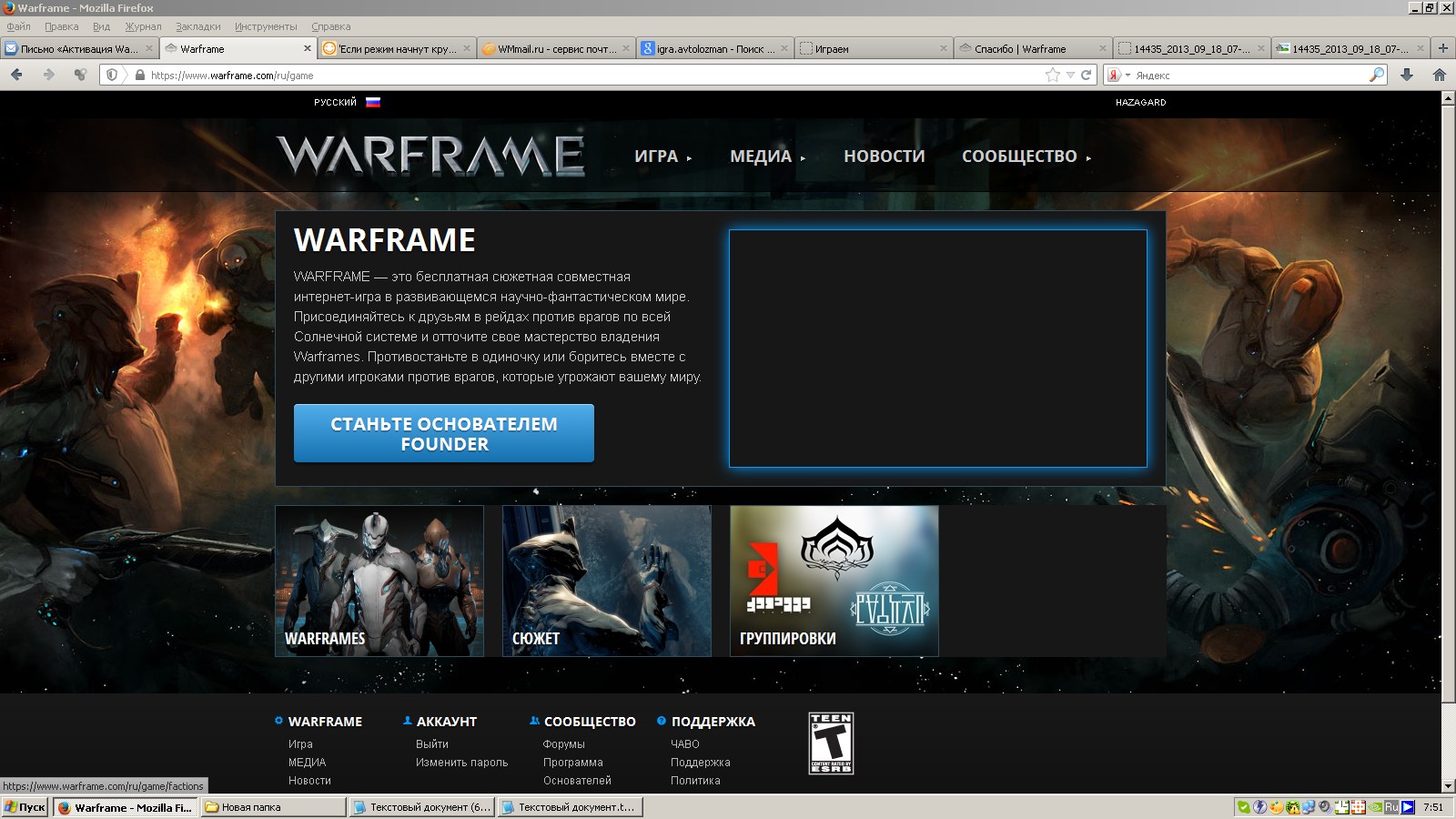Image resolution: width=1456 pixels, height=819 pixels.
Task: Click the browser forward arrow
Action: click(x=48, y=75)
